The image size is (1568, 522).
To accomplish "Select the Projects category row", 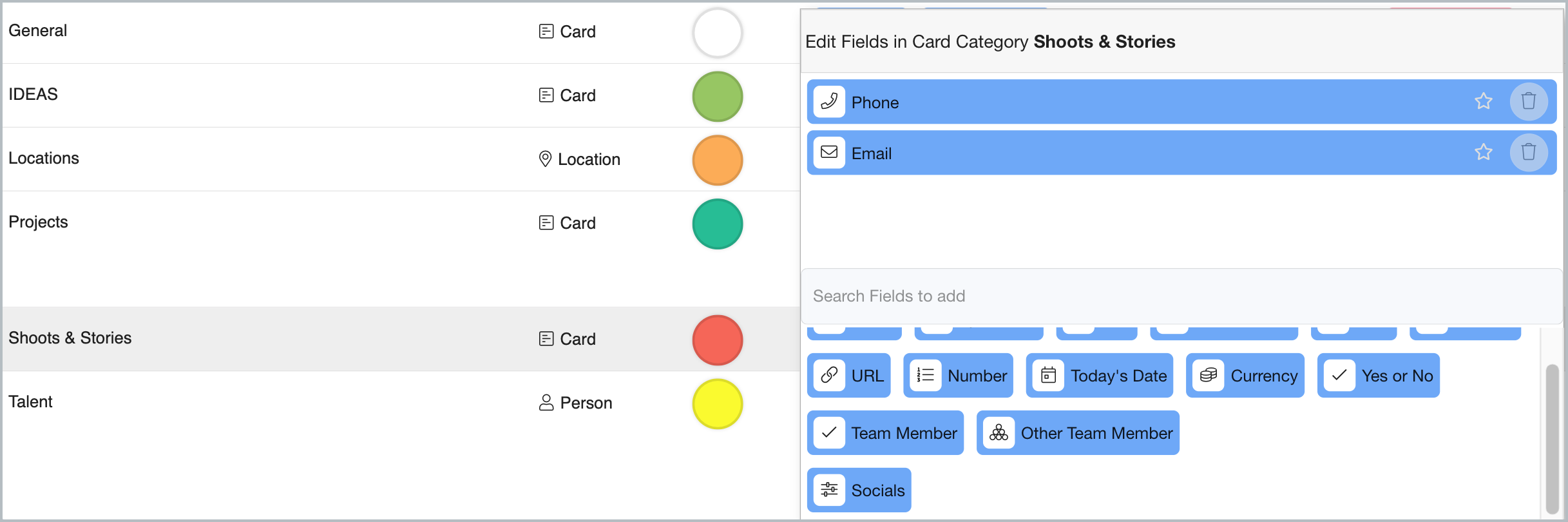I will point(258,222).
